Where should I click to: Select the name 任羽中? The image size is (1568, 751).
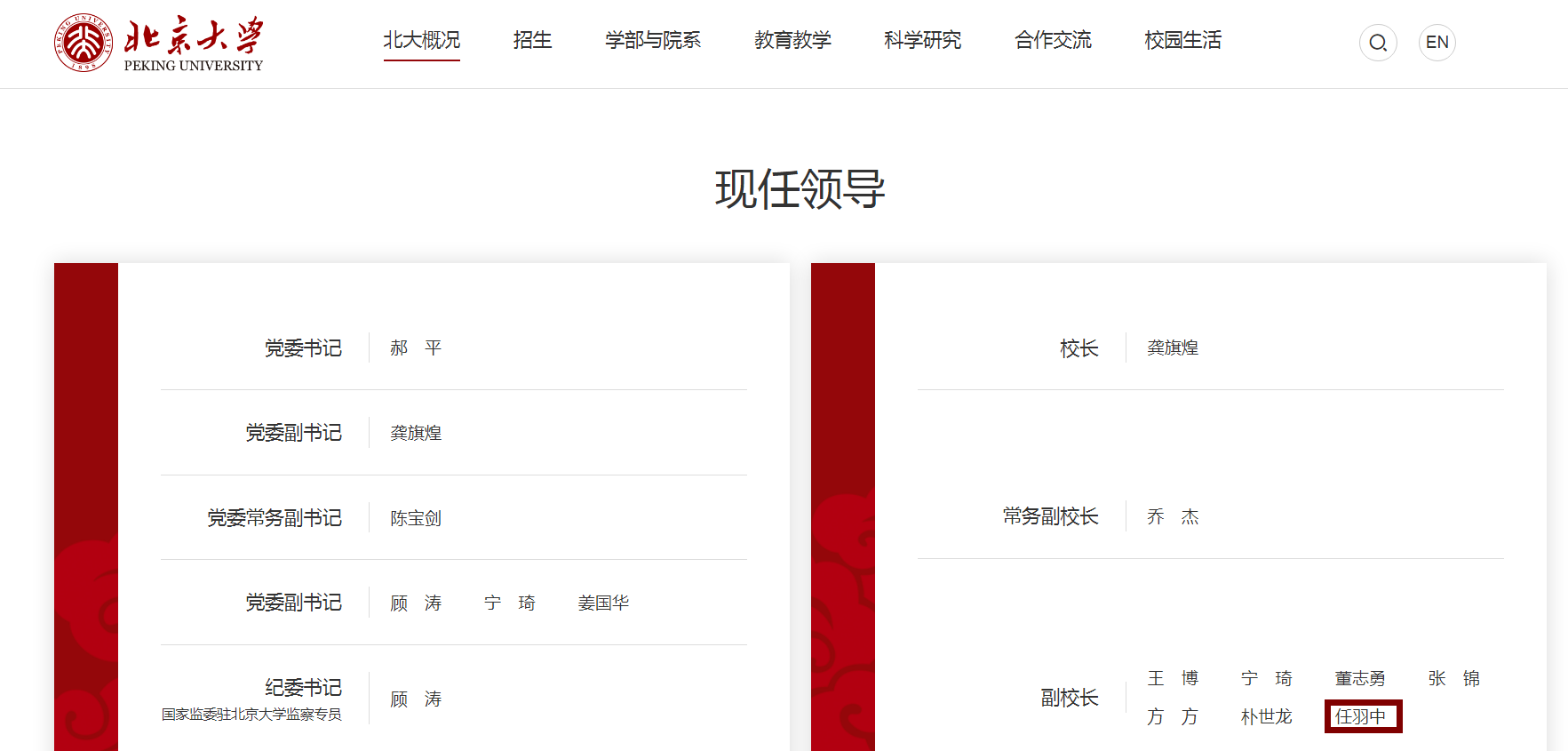[1361, 716]
